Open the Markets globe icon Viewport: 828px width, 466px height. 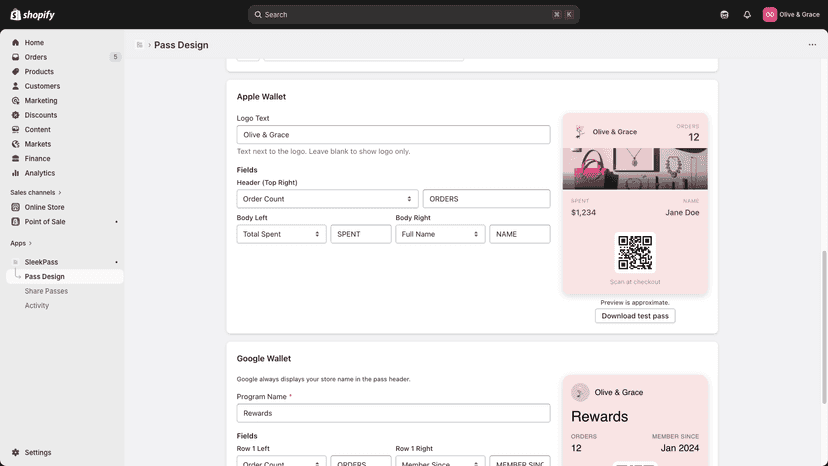point(15,144)
